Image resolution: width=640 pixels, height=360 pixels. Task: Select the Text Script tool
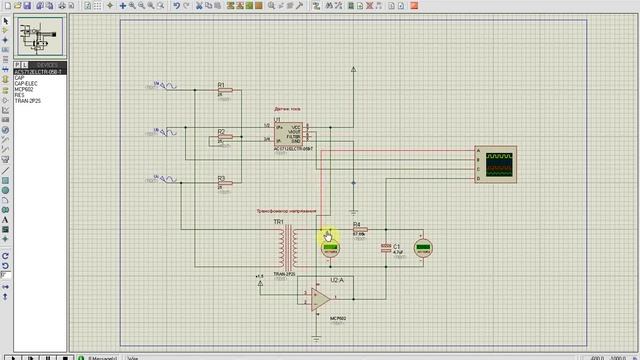(x=5, y=60)
